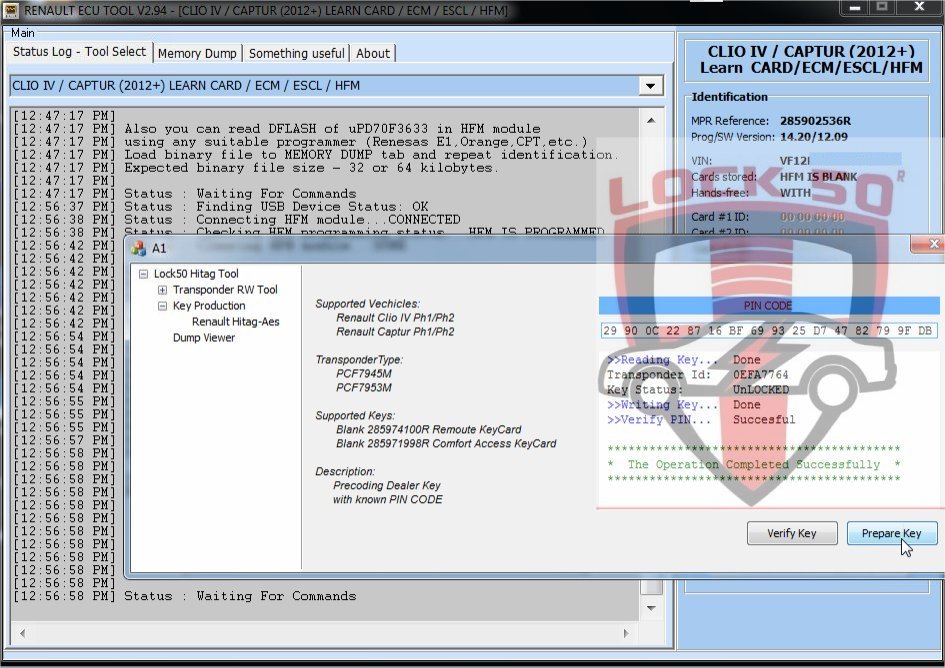945x668 pixels.
Task: Switch to the Memory Dump tab
Action: click(197, 53)
